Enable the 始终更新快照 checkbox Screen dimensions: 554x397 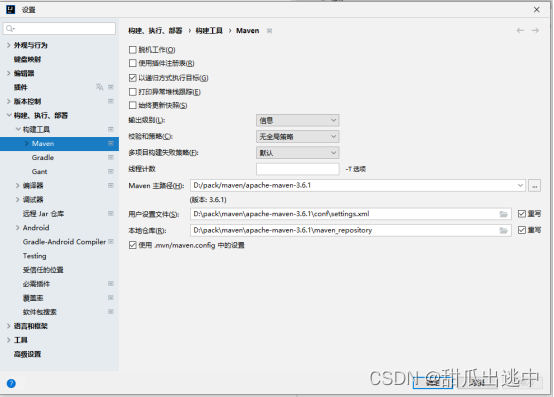133,105
